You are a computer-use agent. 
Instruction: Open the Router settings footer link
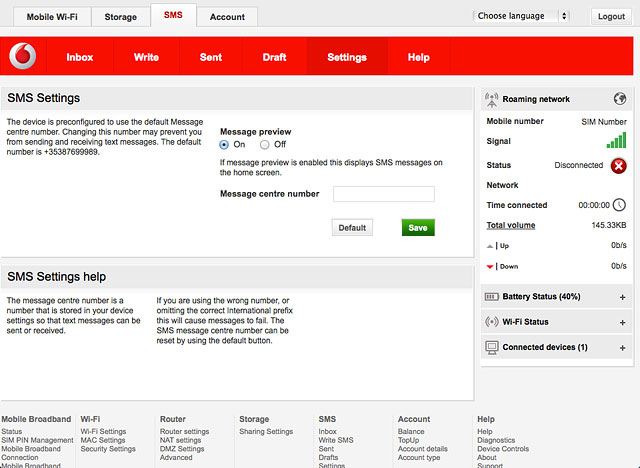184,431
